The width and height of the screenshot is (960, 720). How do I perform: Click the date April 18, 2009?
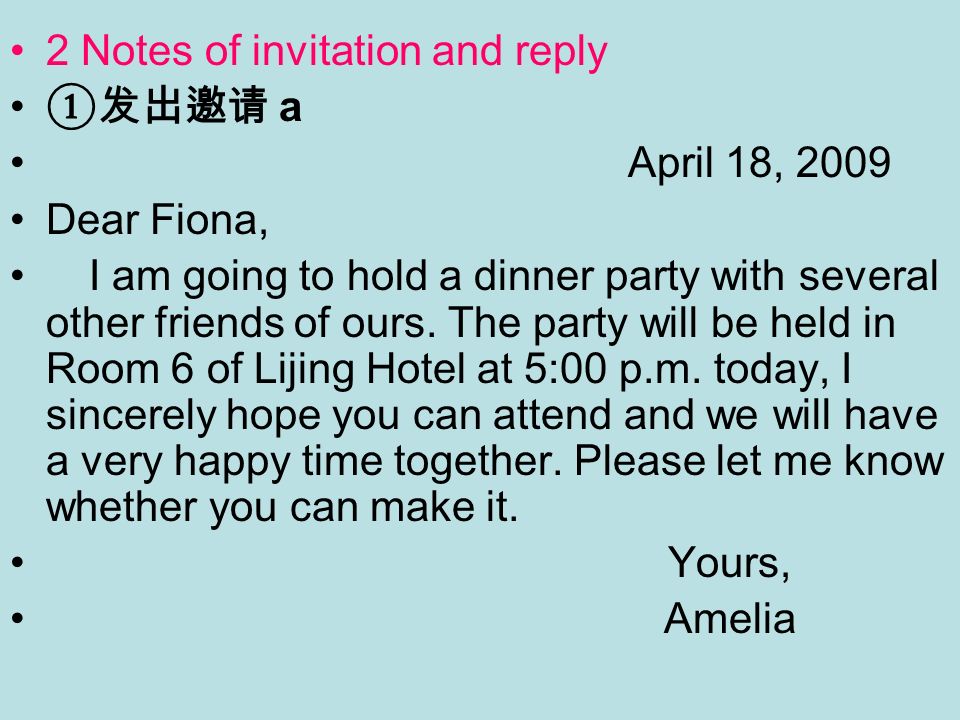(759, 163)
